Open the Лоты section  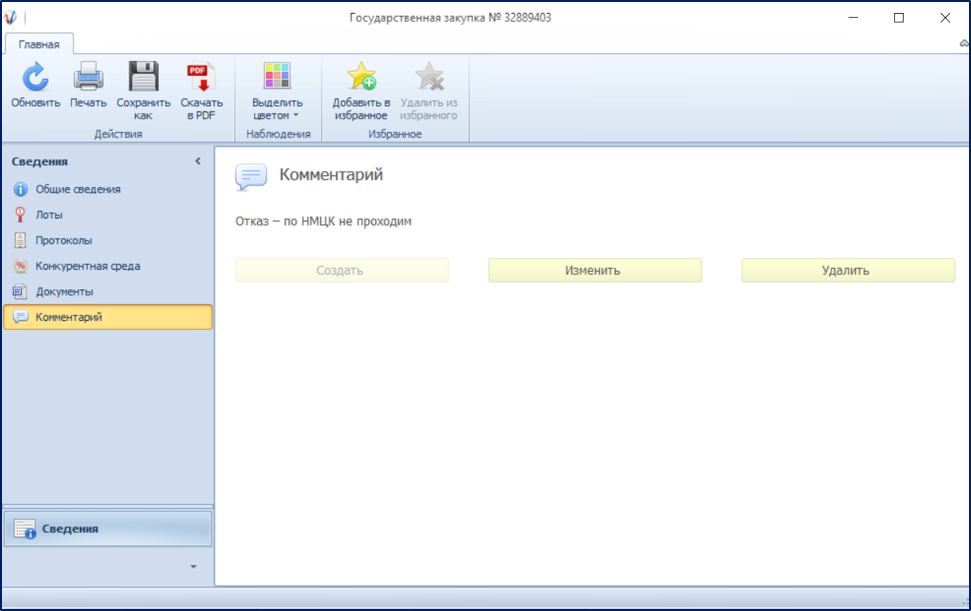108,215
